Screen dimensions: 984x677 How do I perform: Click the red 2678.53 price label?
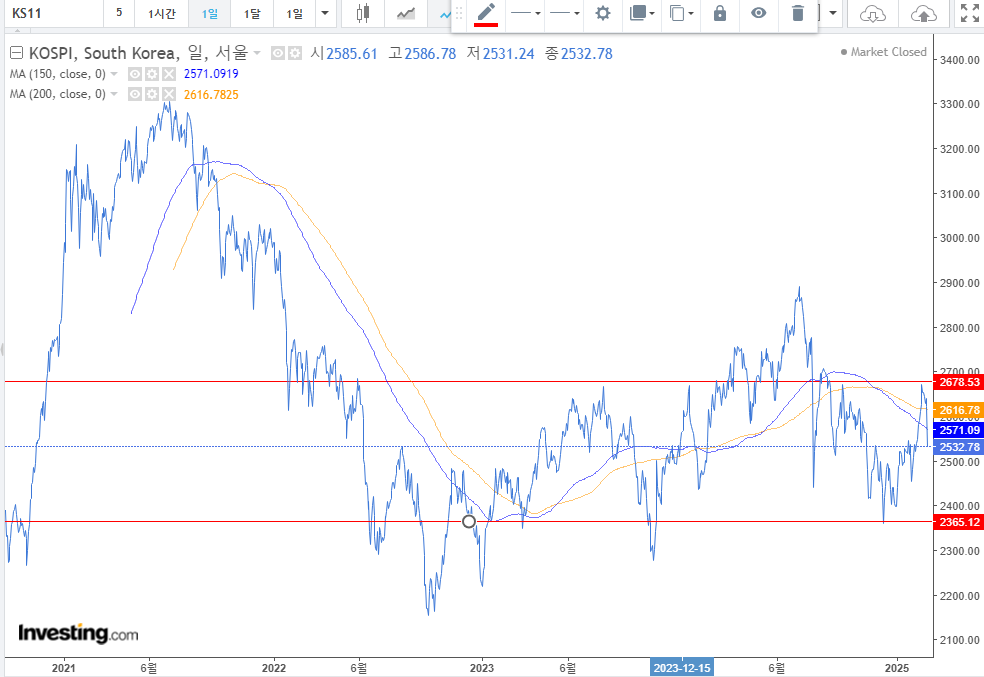click(959, 382)
